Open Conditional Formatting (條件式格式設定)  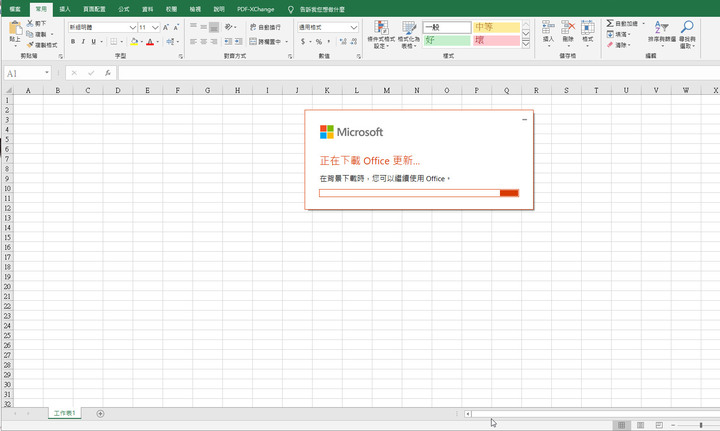(381, 34)
